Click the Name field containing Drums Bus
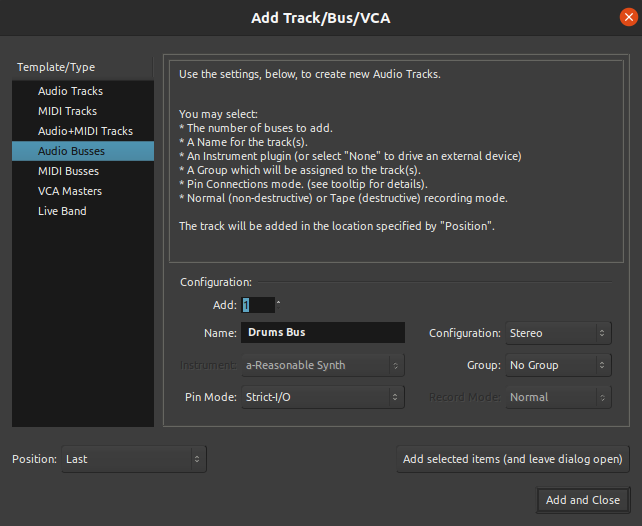 (322, 333)
